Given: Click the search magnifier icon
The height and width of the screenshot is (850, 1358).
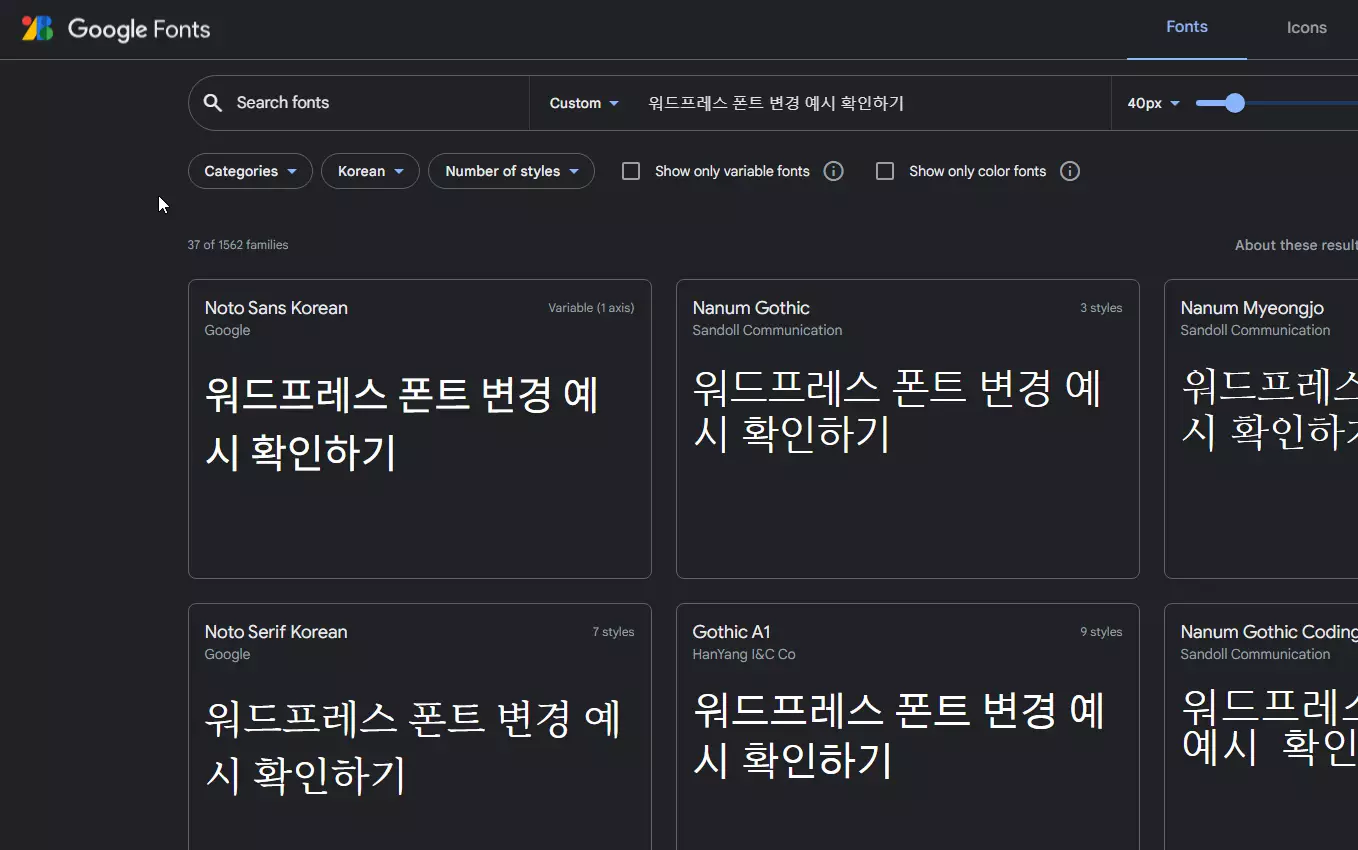Looking at the screenshot, I should 212,103.
